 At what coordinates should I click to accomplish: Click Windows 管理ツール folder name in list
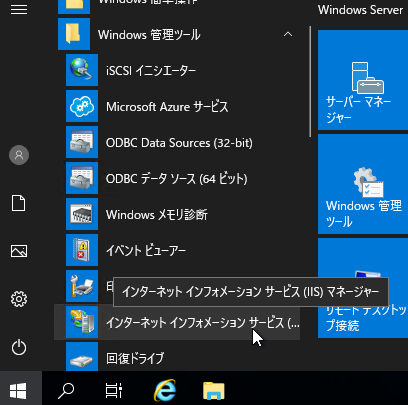coord(149,35)
